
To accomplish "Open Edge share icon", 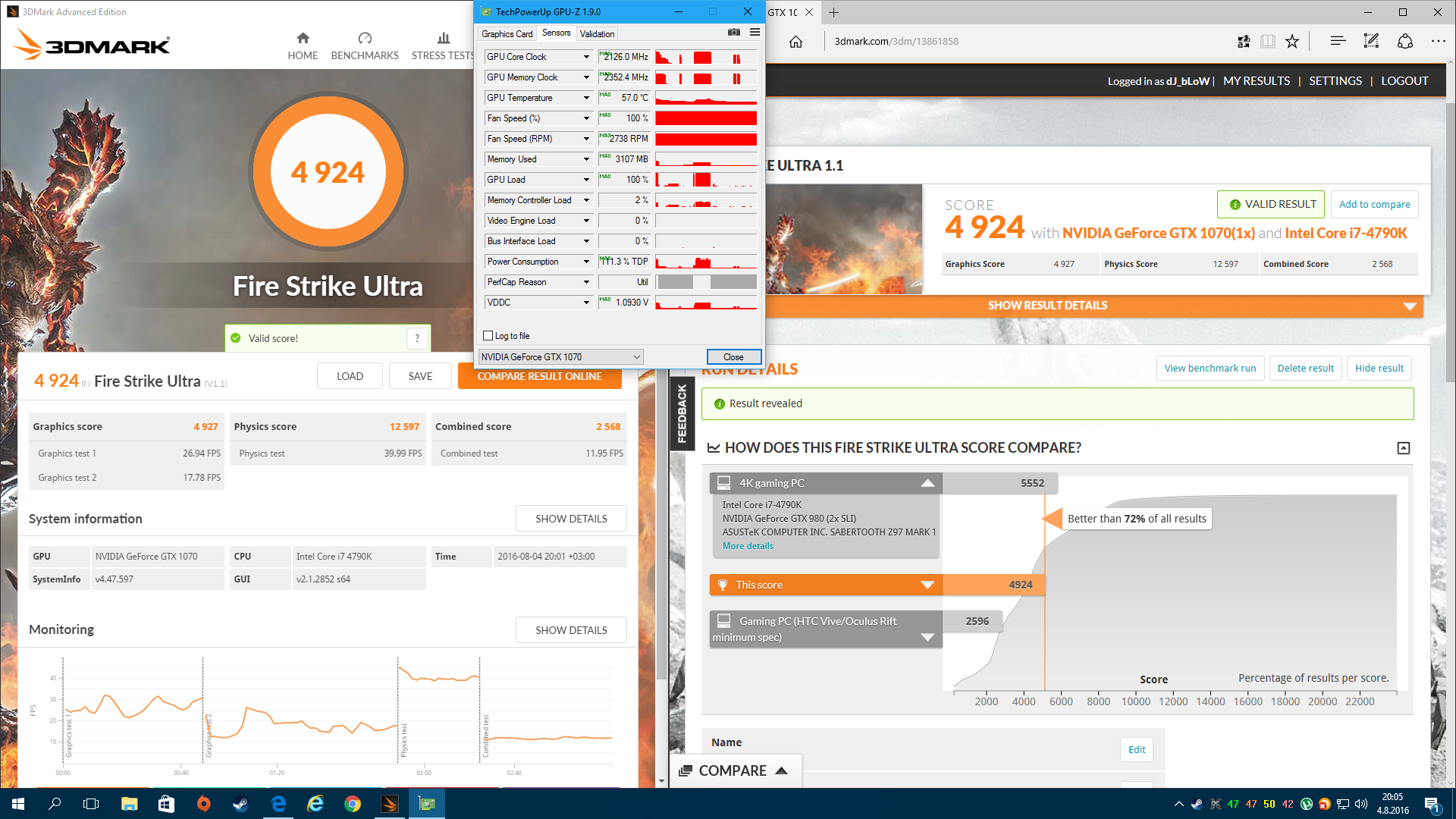I will pos(1405,42).
